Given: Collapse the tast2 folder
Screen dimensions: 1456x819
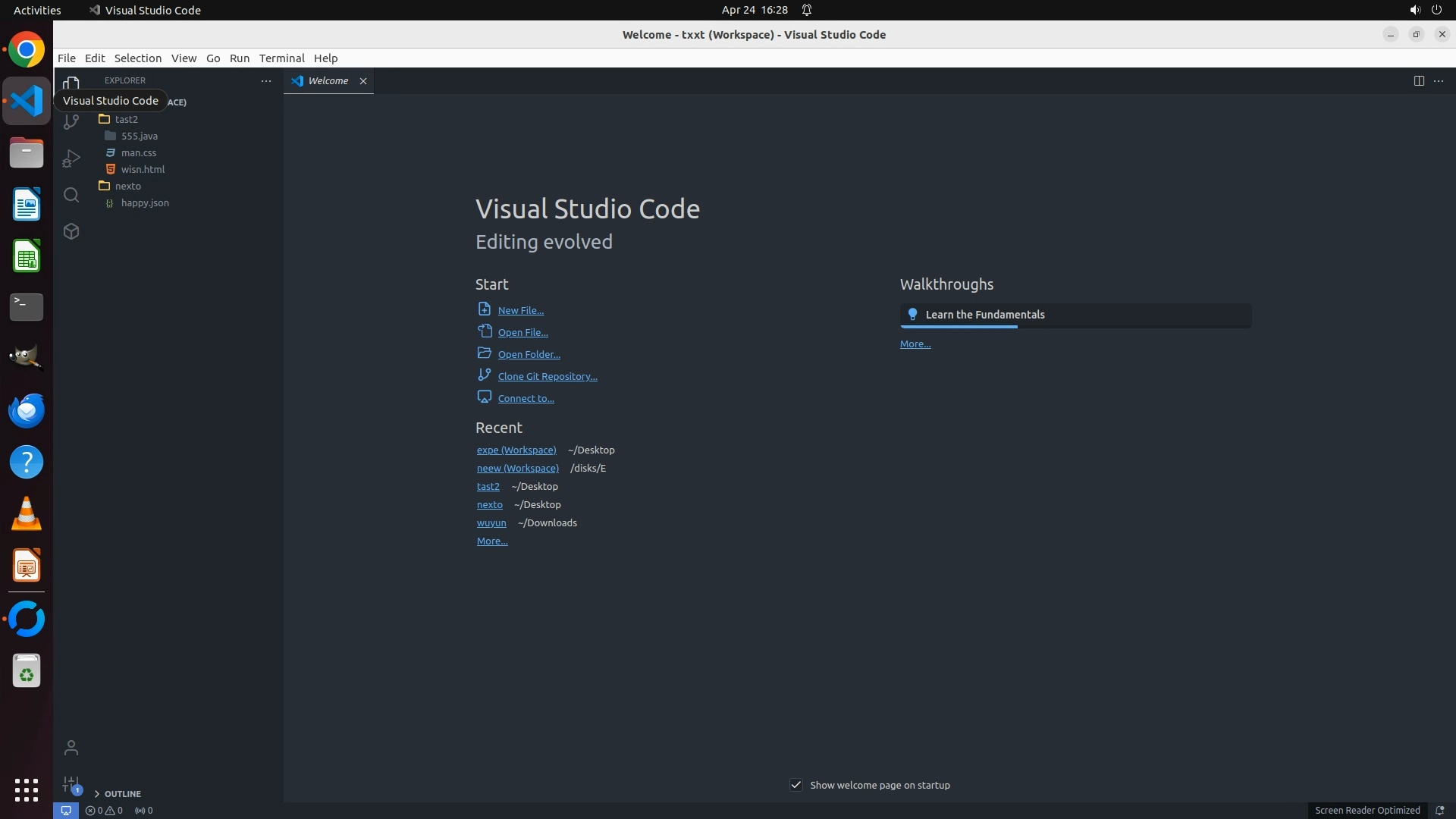Looking at the screenshot, I should tap(126, 119).
